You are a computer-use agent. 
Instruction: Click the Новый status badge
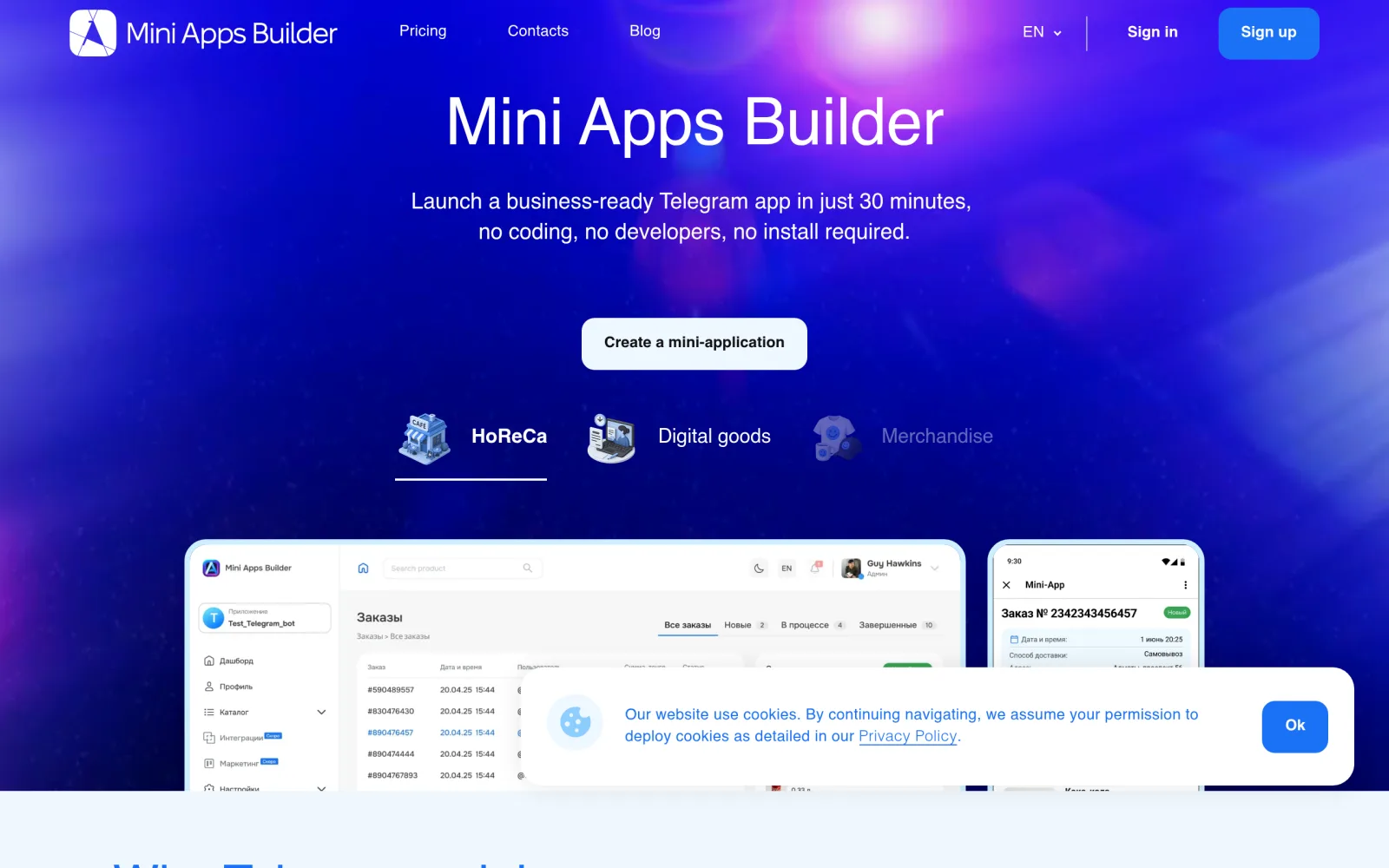point(1176,613)
